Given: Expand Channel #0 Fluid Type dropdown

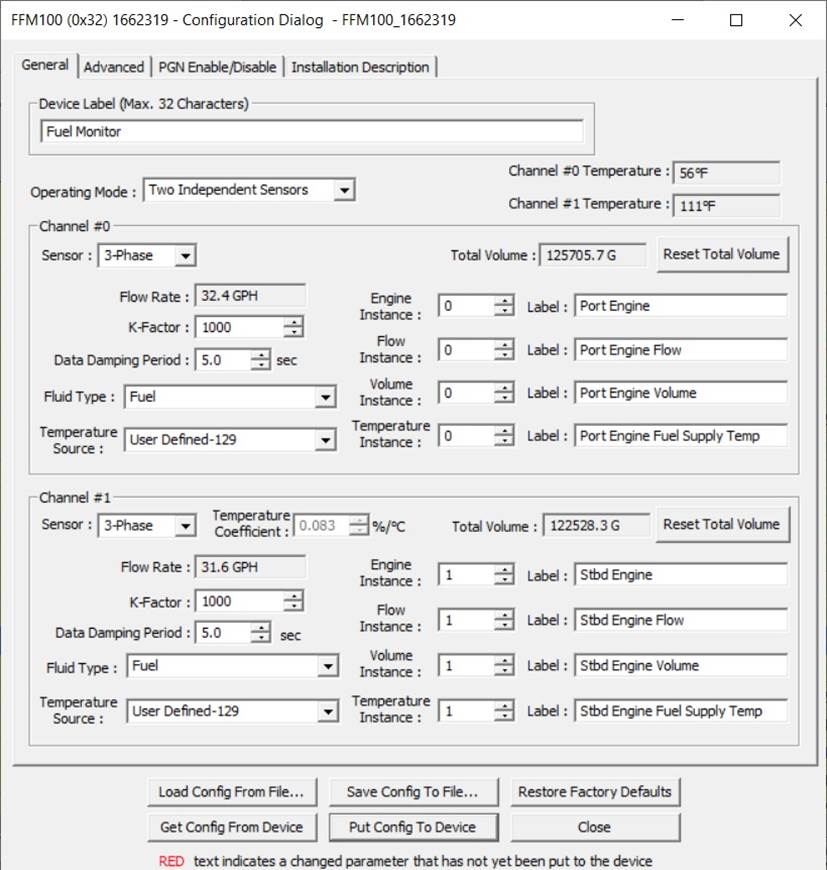Looking at the screenshot, I should (x=325, y=398).
